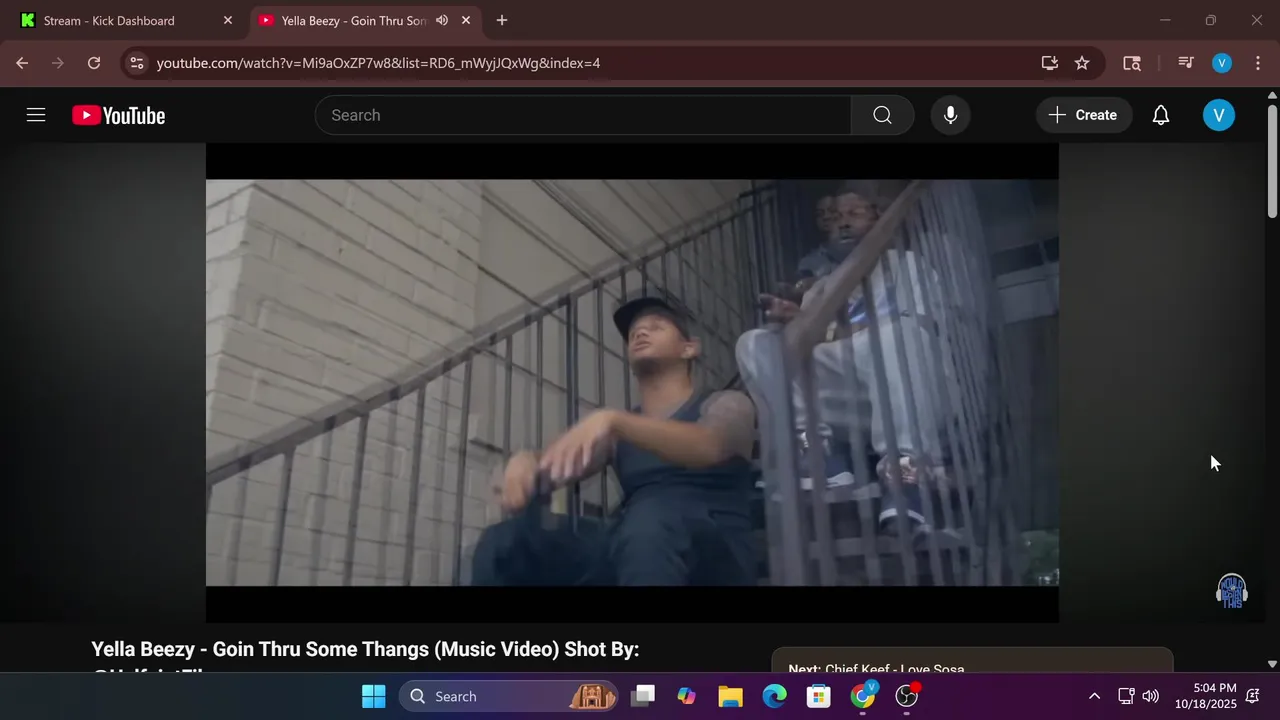The width and height of the screenshot is (1280, 720).
Task: Go back in browser history
Action: pos(22,63)
